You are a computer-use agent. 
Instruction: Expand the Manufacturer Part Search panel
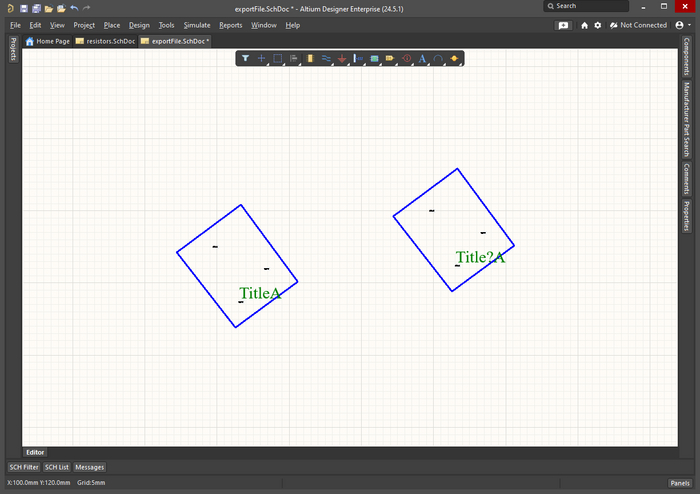tap(687, 119)
